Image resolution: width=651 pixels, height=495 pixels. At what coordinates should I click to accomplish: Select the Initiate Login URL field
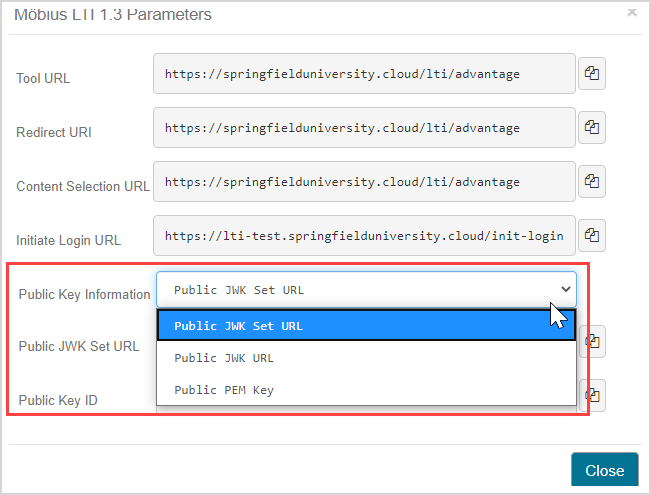(364, 236)
